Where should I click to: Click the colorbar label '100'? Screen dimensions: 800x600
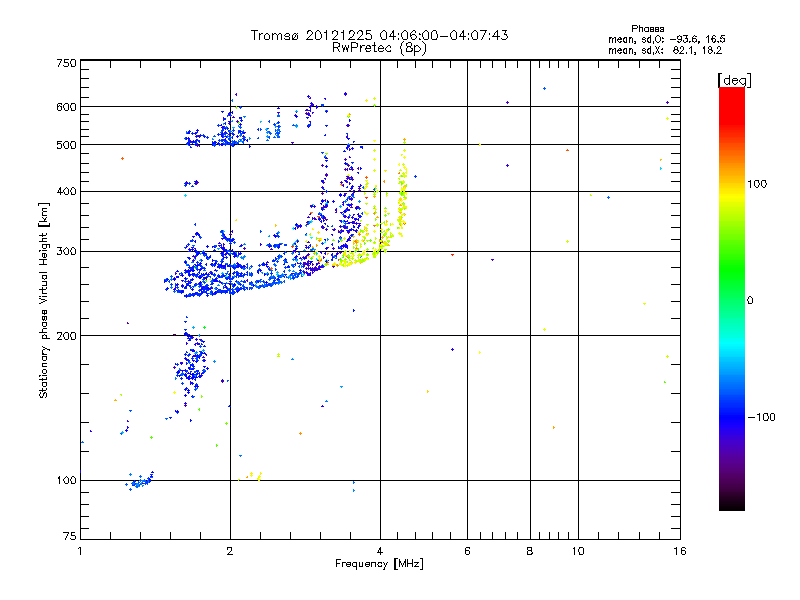tap(757, 184)
